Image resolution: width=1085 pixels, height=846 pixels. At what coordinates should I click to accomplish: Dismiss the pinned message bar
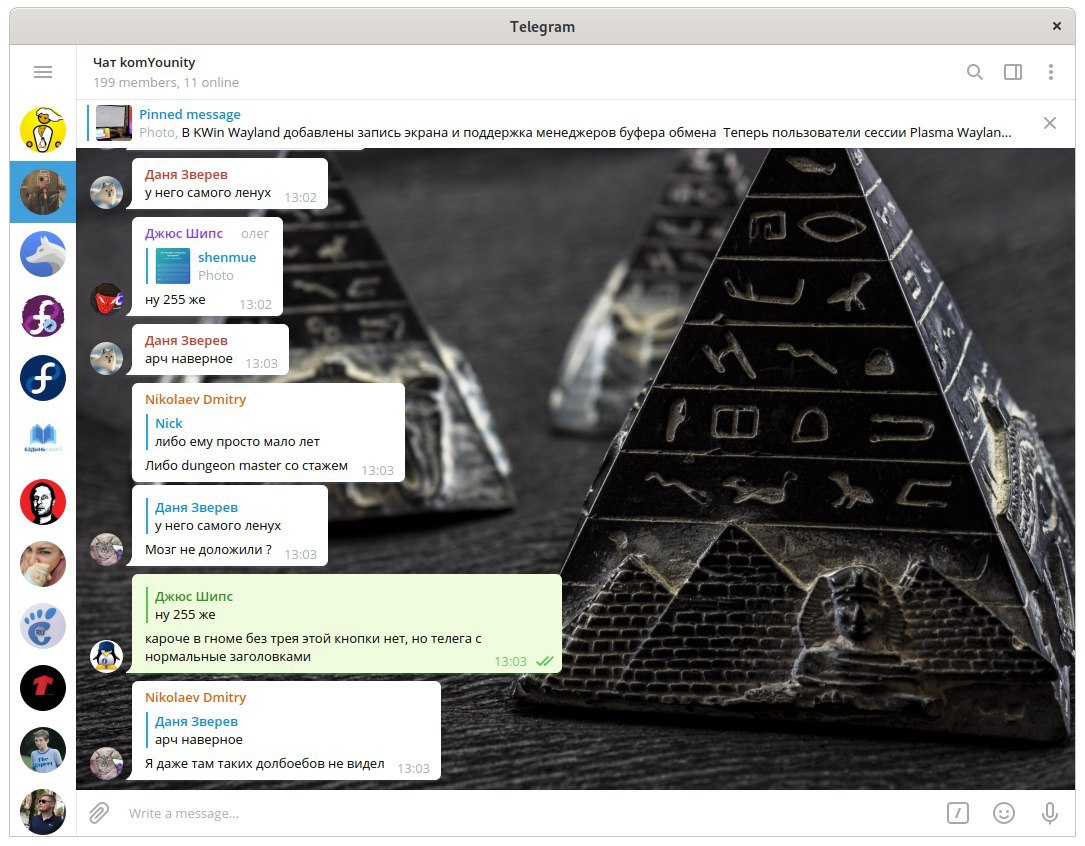(1049, 123)
